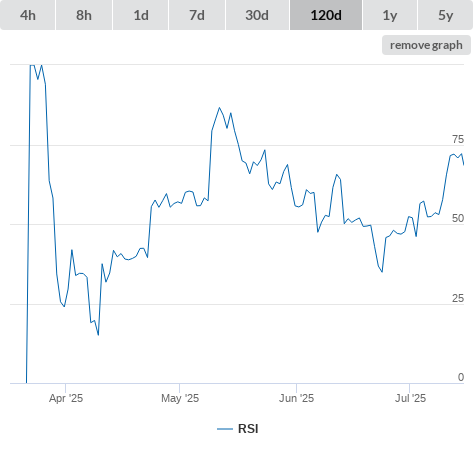This screenshot has height=455, width=474.
Task: Show the 1y time range
Action: coord(390,15)
